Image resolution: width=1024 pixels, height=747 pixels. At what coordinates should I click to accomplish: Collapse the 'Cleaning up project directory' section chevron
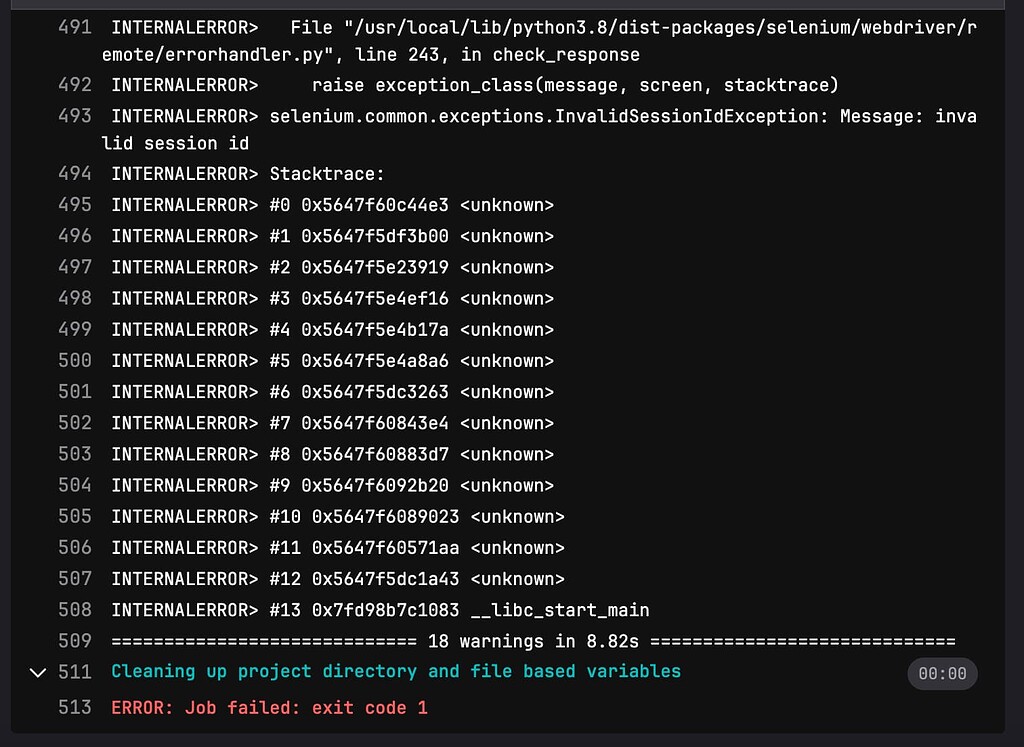(x=39, y=673)
